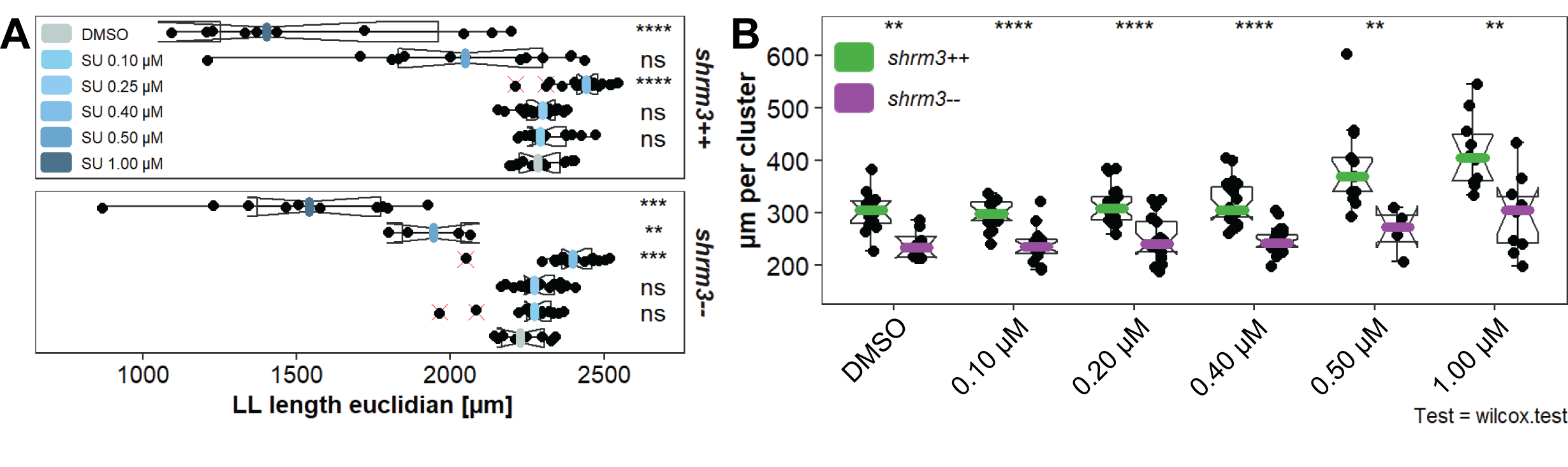Select the SU 0.10 µM legend swatch
The width and height of the screenshot is (1568, 467).
point(56,60)
